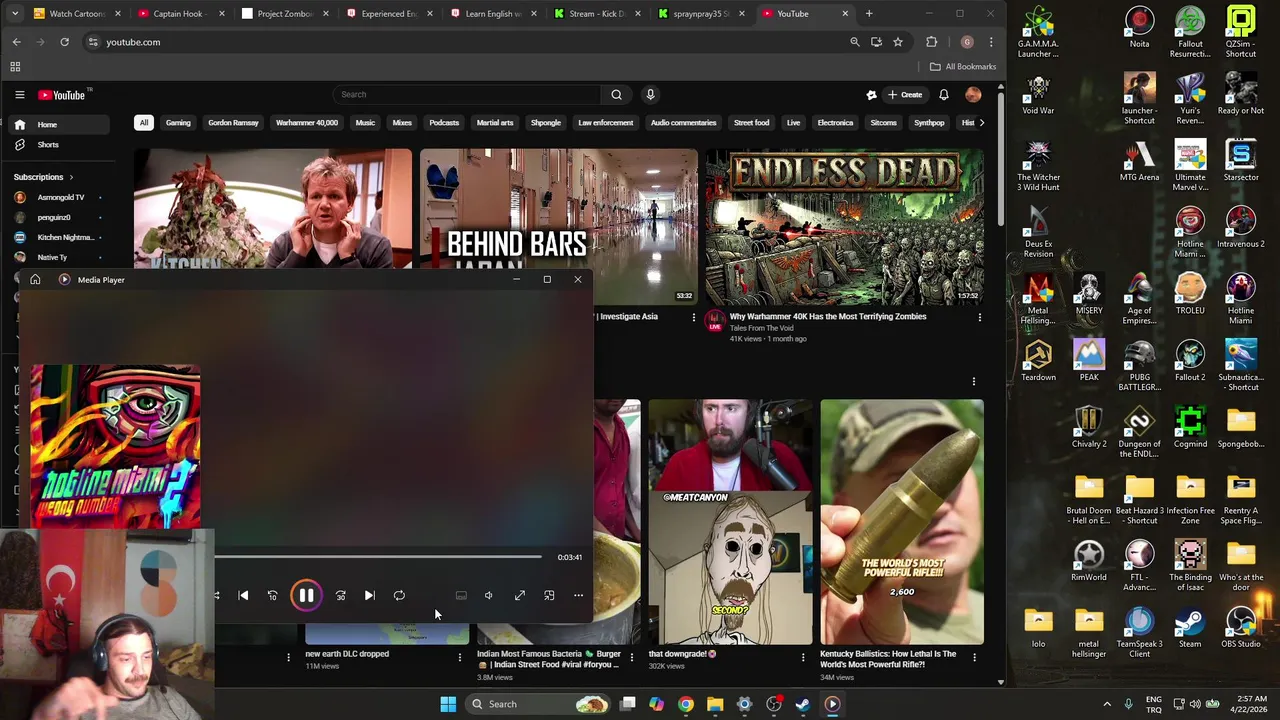Search YouTube by voice microphone
The height and width of the screenshot is (720, 1280).
coord(650,94)
